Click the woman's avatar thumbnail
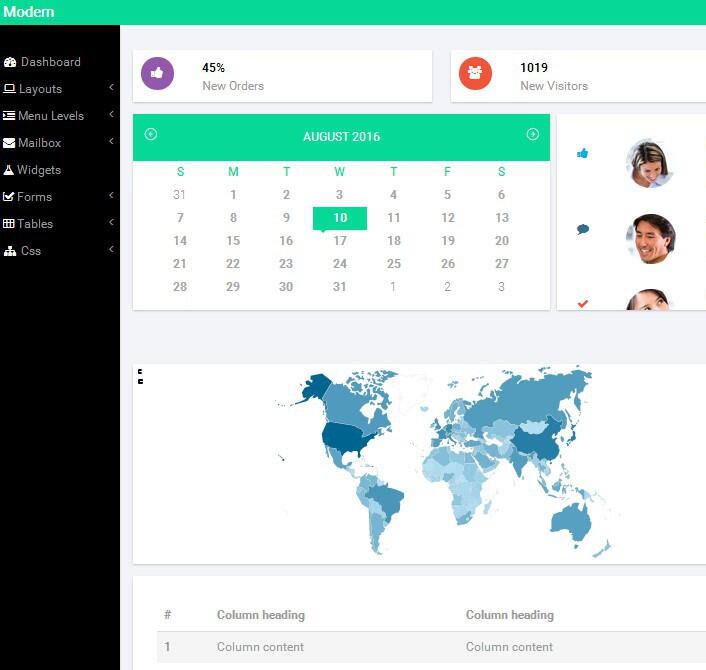 [x=650, y=163]
